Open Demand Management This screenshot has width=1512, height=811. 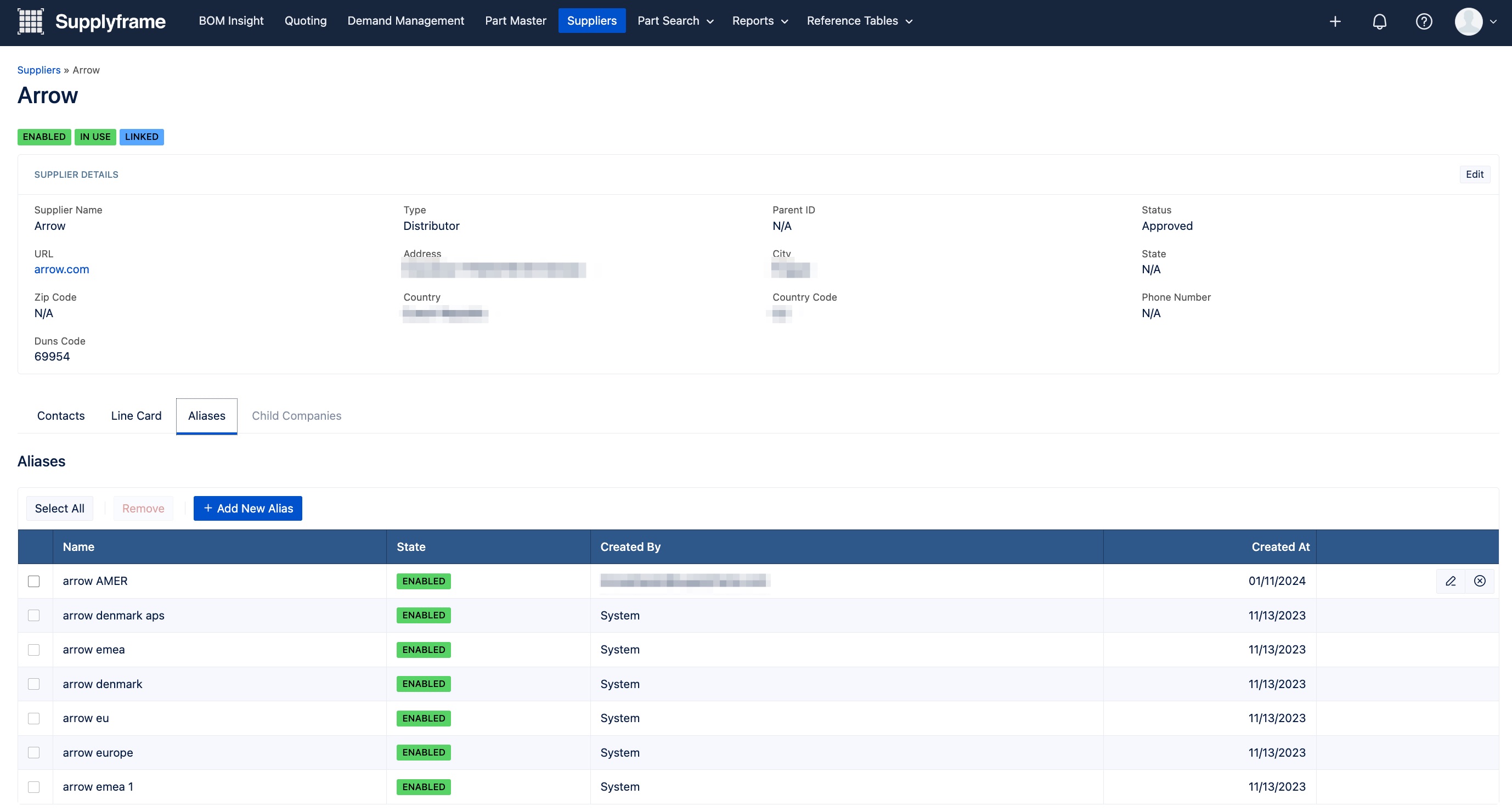tap(405, 21)
